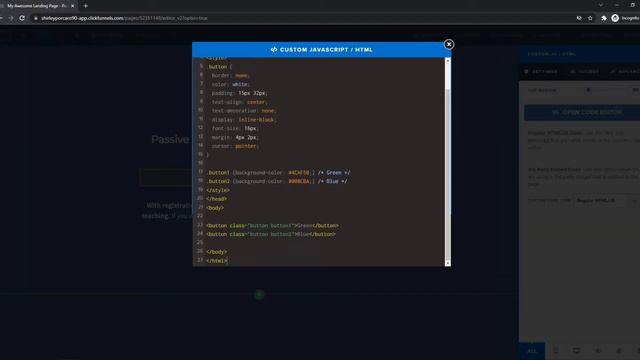Click the closing '</head>' tag line
Image resolution: width=640 pixels, height=360 pixels.
coord(216,199)
